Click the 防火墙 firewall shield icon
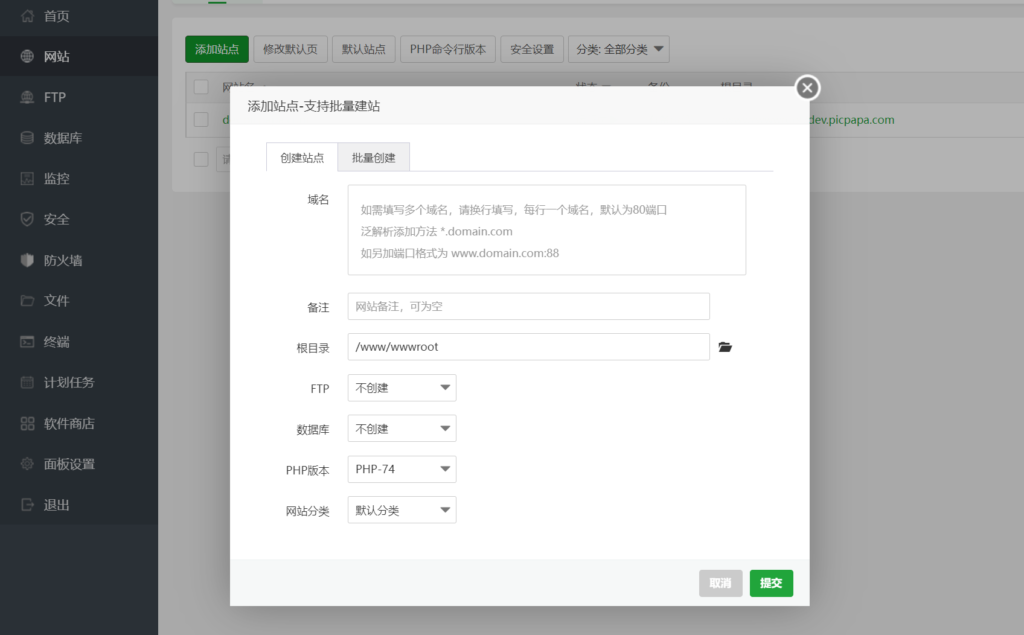The width and height of the screenshot is (1024, 635). click(x=27, y=260)
